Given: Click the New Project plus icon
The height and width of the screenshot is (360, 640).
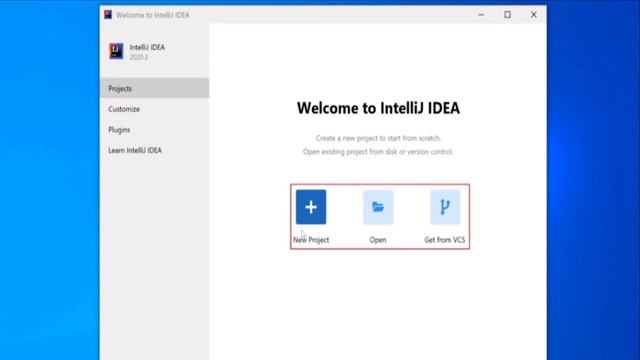Looking at the screenshot, I should (x=311, y=207).
